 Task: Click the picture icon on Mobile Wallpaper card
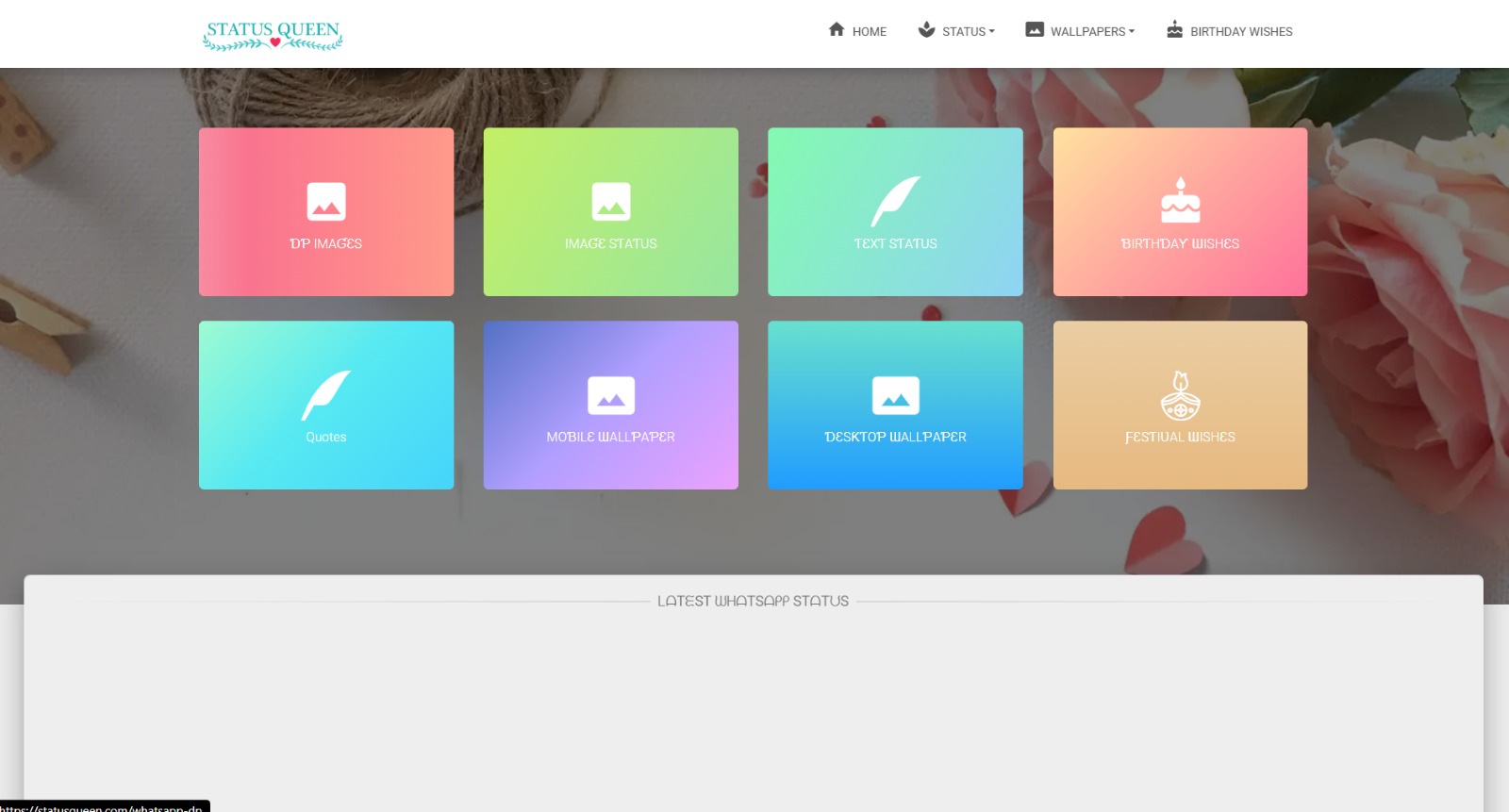coord(610,396)
